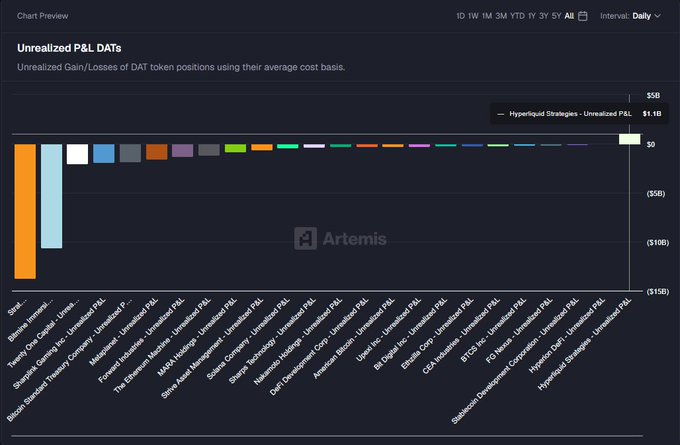Click the 'Chart Preview' header text
Viewport: 680px width, 445px height.
pos(42,16)
